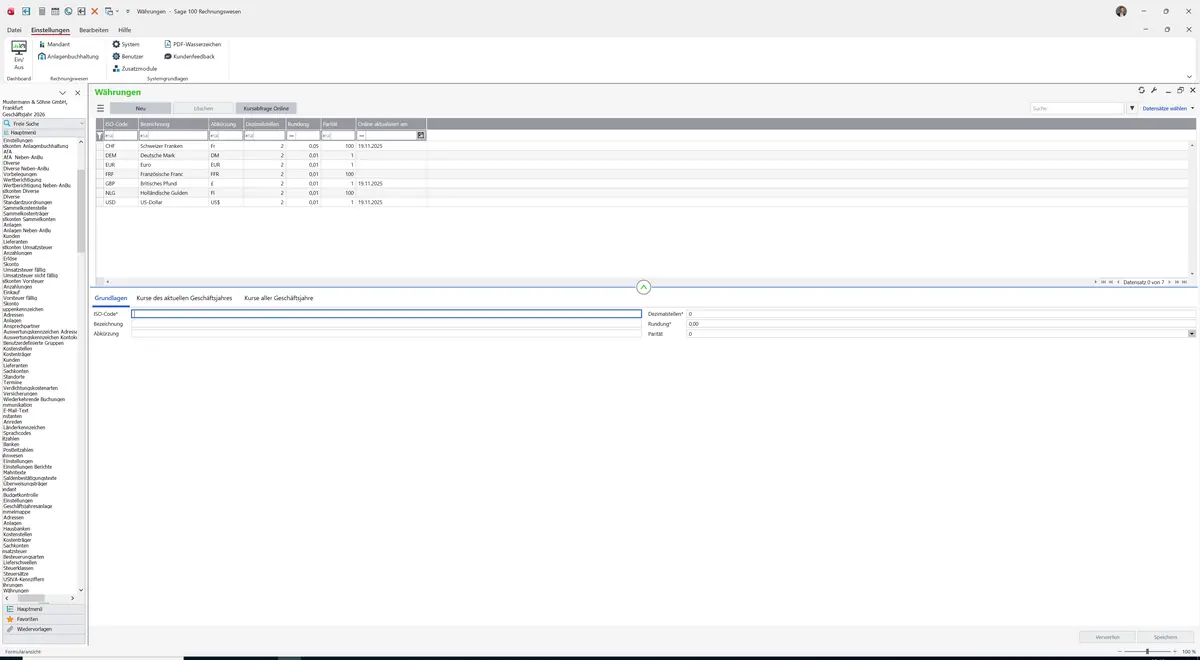Toggle the Dashboard Ein/Aus icon

click(x=19, y=54)
